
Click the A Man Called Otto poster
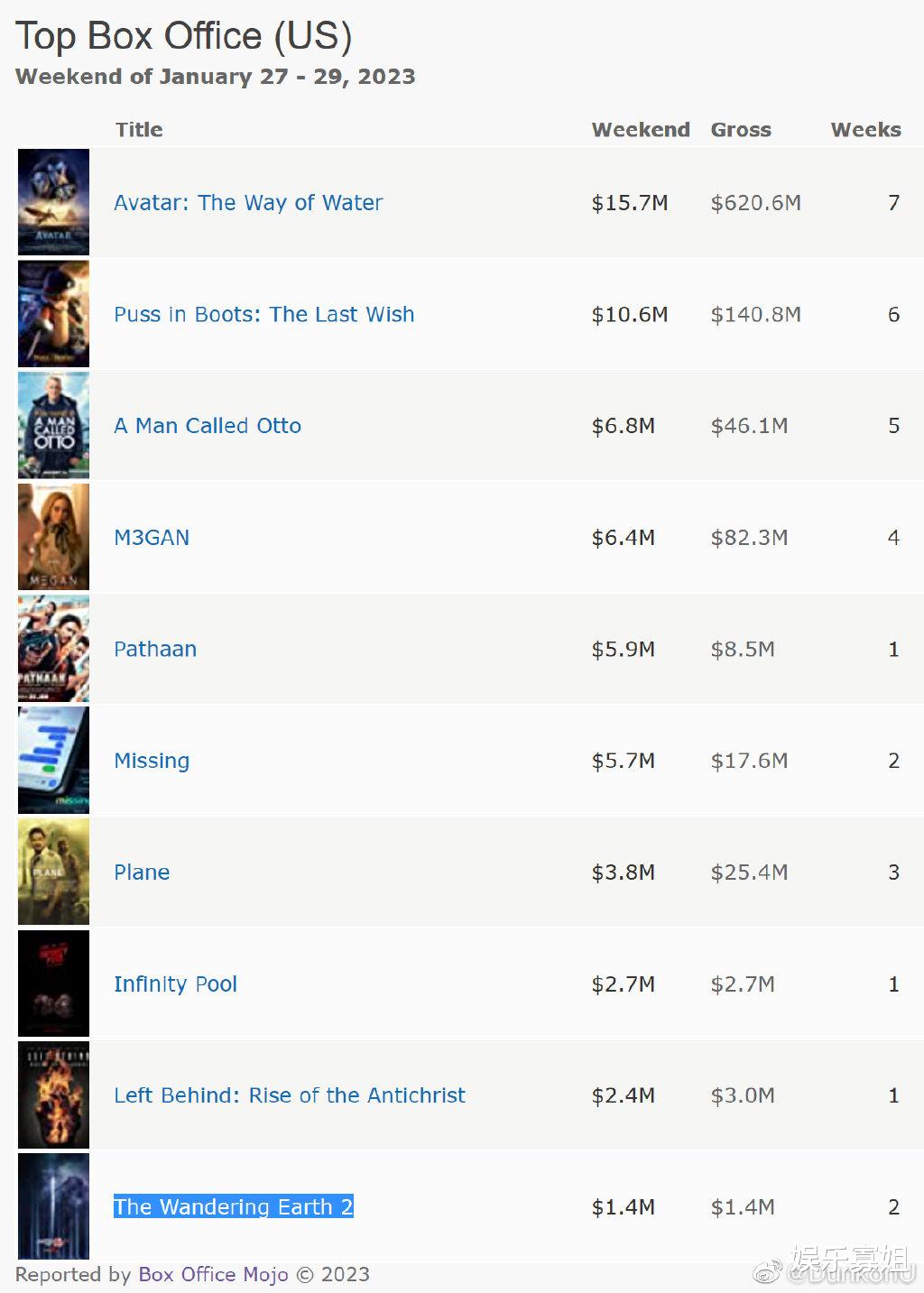click(x=54, y=425)
